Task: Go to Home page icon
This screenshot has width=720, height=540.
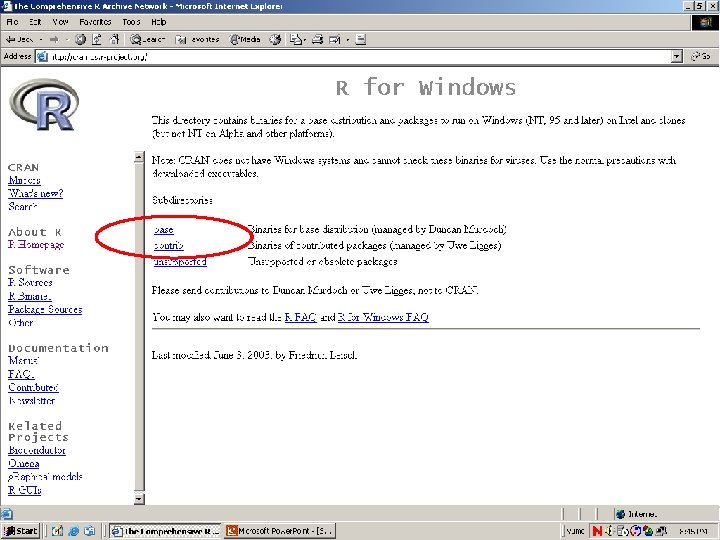Action: (114, 39)
